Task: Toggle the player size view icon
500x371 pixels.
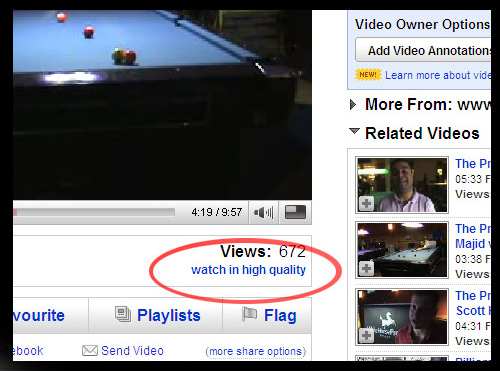Action: (295, 212)
